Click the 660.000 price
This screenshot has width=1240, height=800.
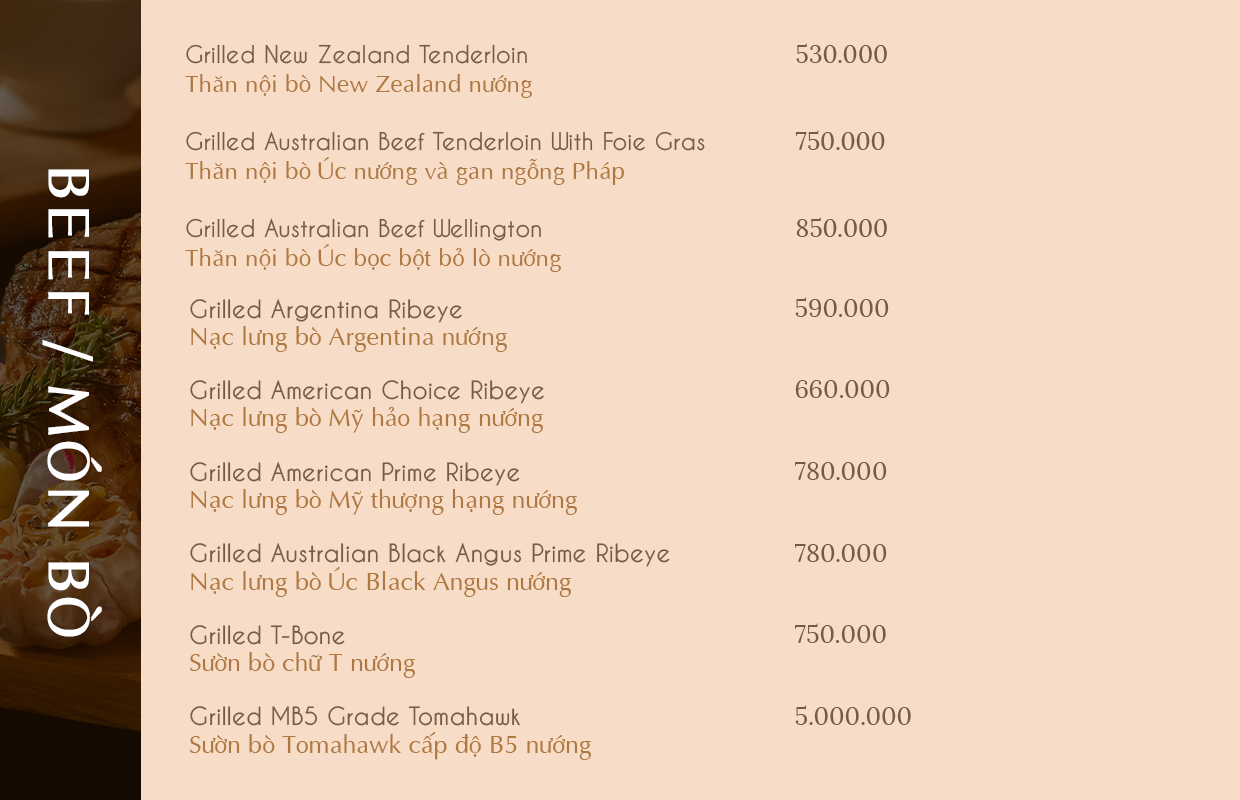click(842, 390)
